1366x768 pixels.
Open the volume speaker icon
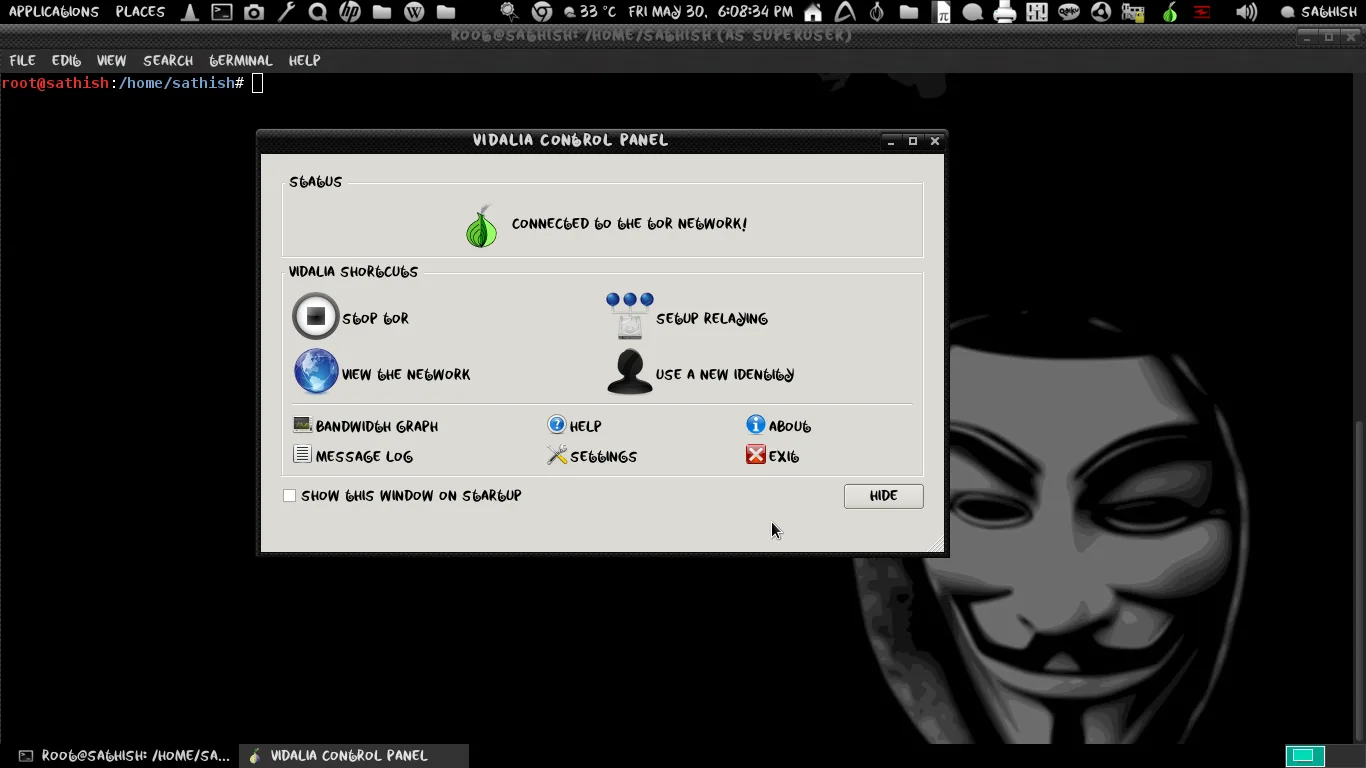(1246, 12)
